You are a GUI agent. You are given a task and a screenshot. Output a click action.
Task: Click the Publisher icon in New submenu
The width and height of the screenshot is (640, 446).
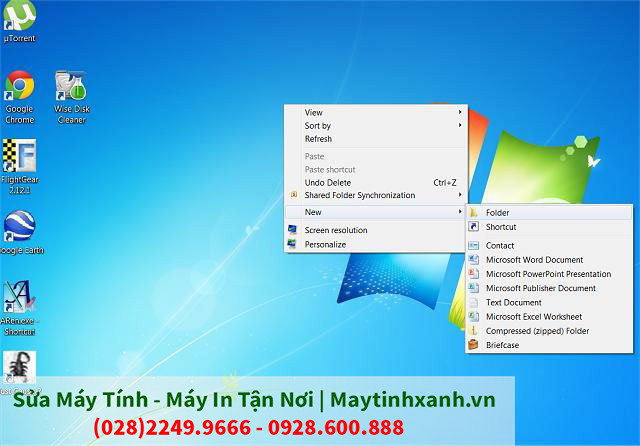pyautogui.click(x=473, y=288)
